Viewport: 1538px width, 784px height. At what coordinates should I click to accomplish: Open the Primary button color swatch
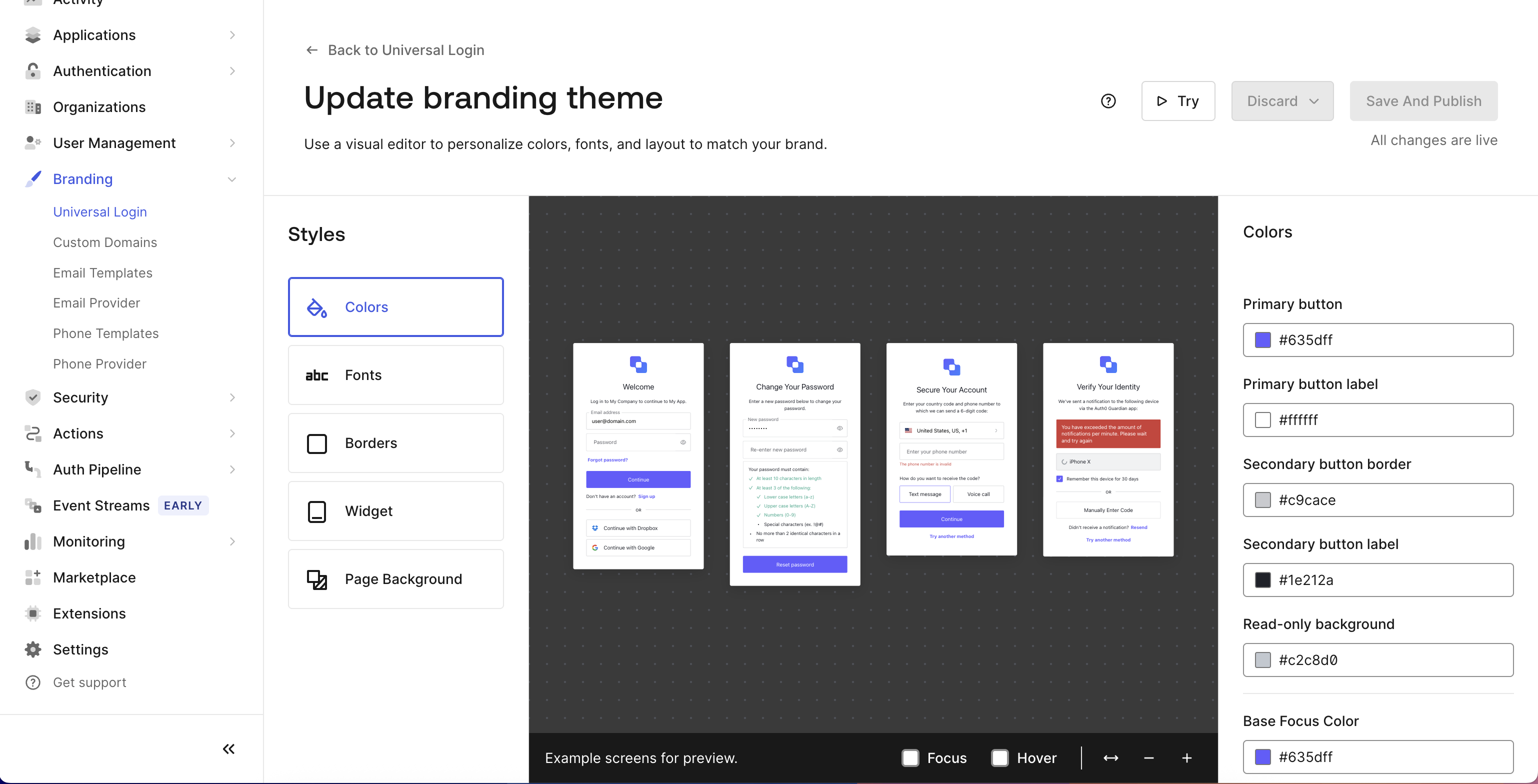[x=1263, y=340]
